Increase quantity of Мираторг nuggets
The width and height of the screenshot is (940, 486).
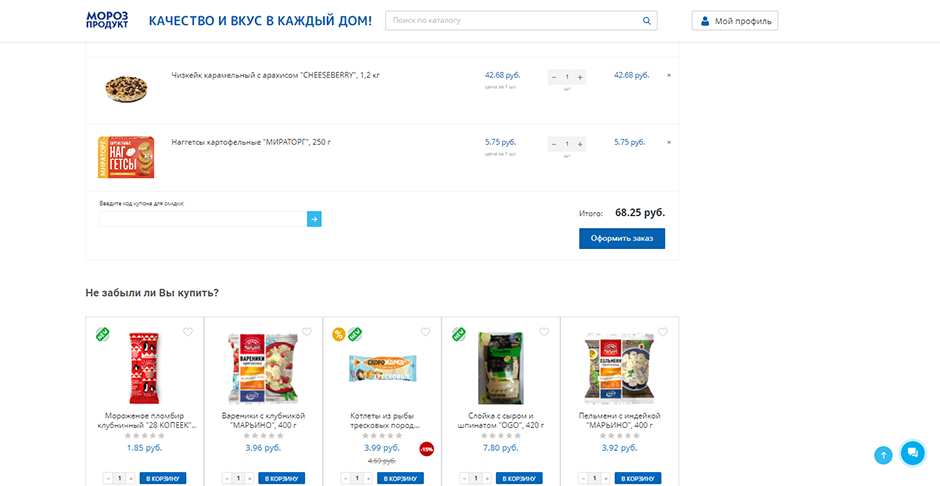click(x=580, y=144)
